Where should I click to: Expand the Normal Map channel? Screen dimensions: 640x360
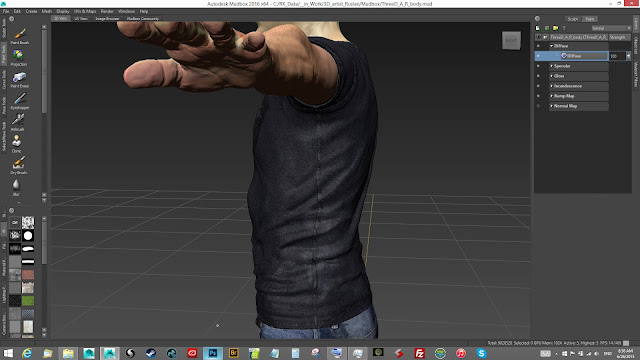coord(551,106)
